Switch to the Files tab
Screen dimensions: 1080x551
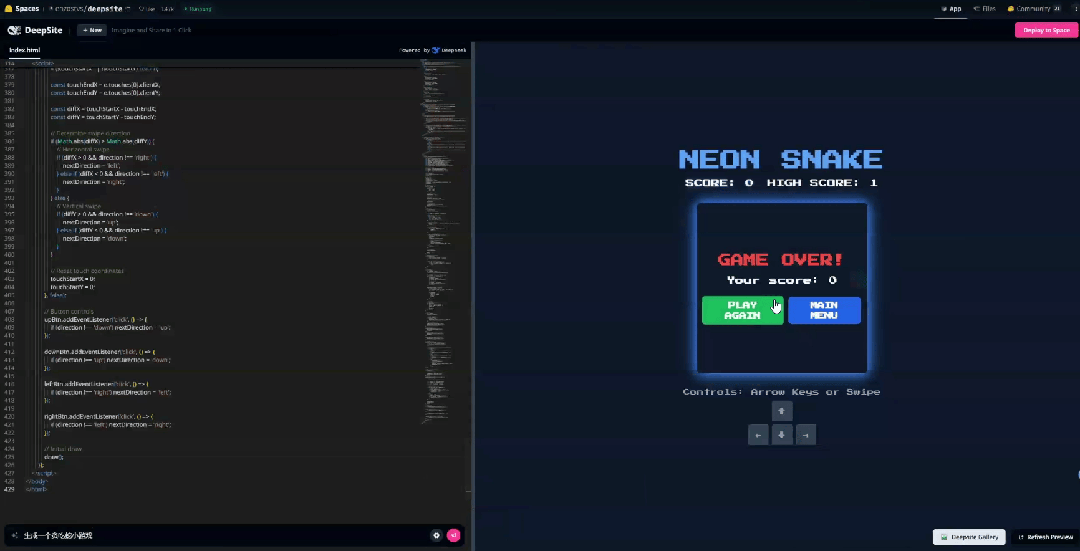click(x=984, y=8)
